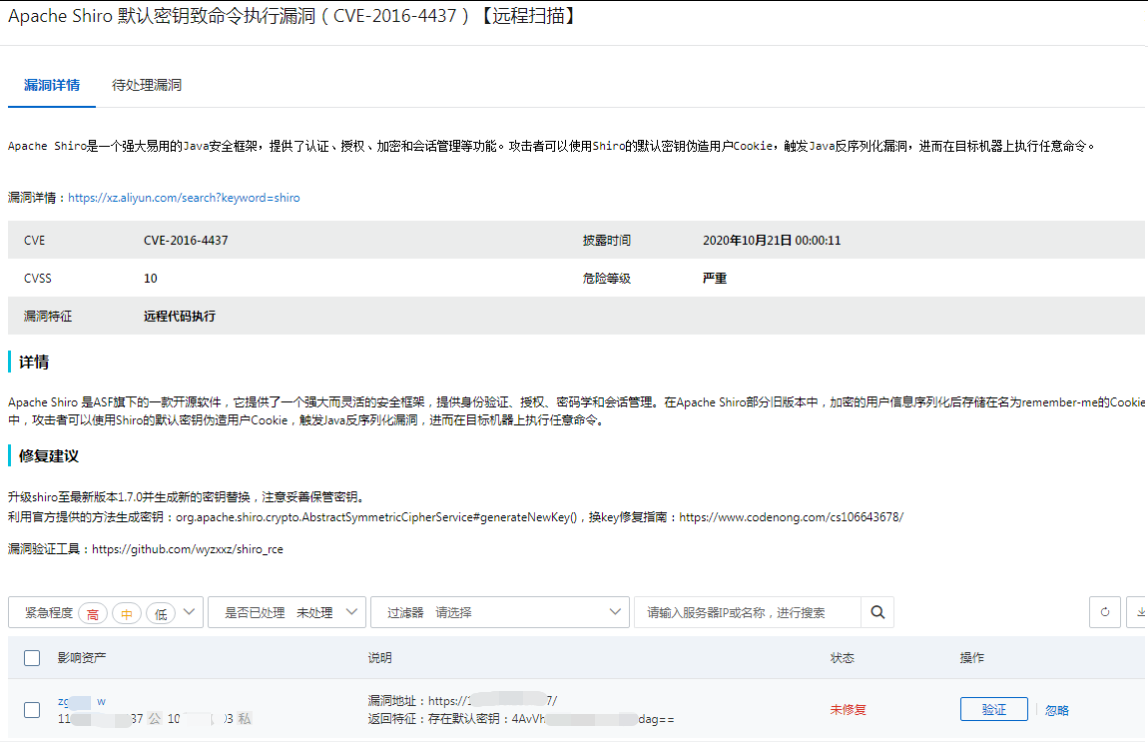
Task: Click the server IP search input field
Action: point(748,612)
